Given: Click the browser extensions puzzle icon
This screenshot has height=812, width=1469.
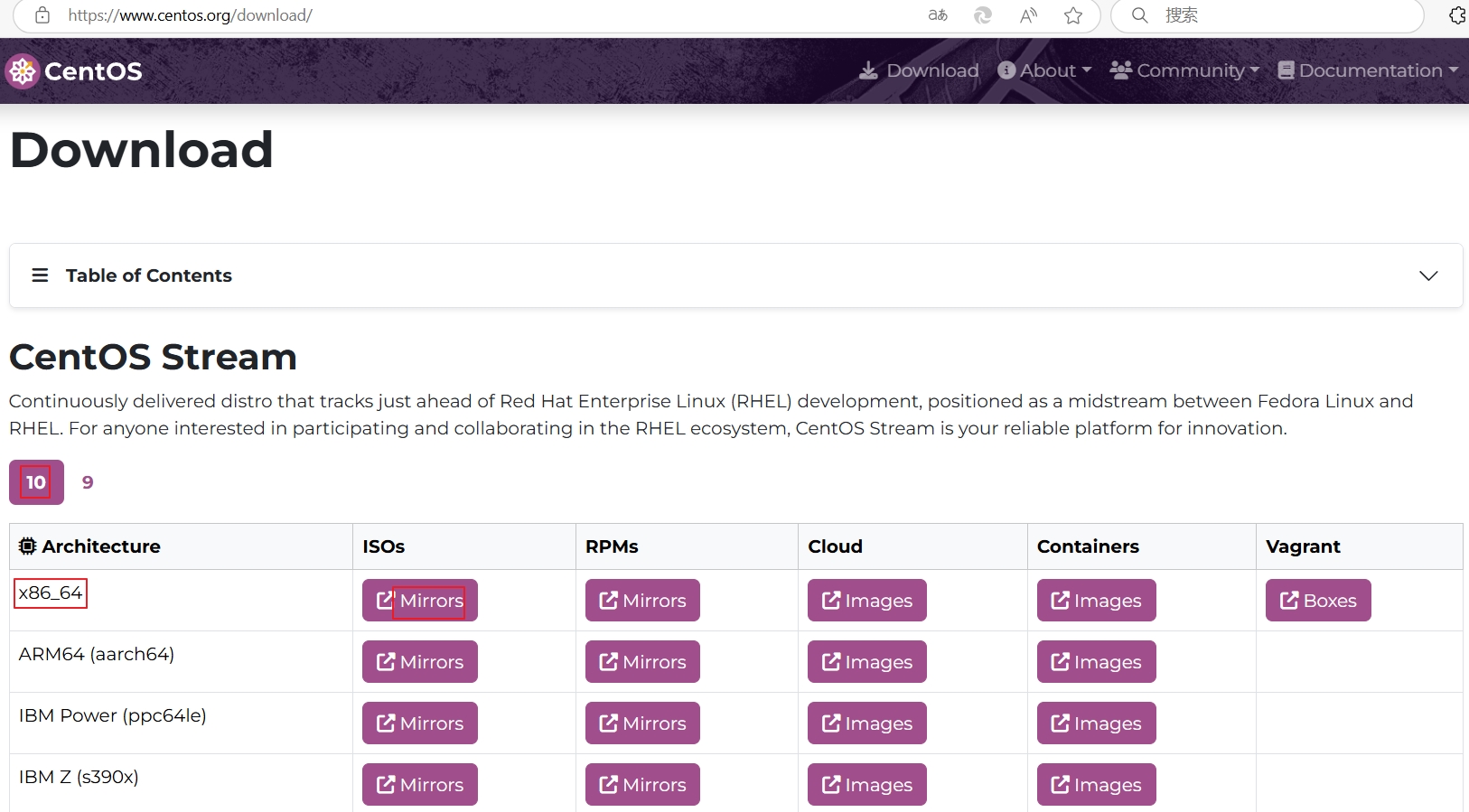Looking at the screenshot, I should click(x=1457, y=15).
